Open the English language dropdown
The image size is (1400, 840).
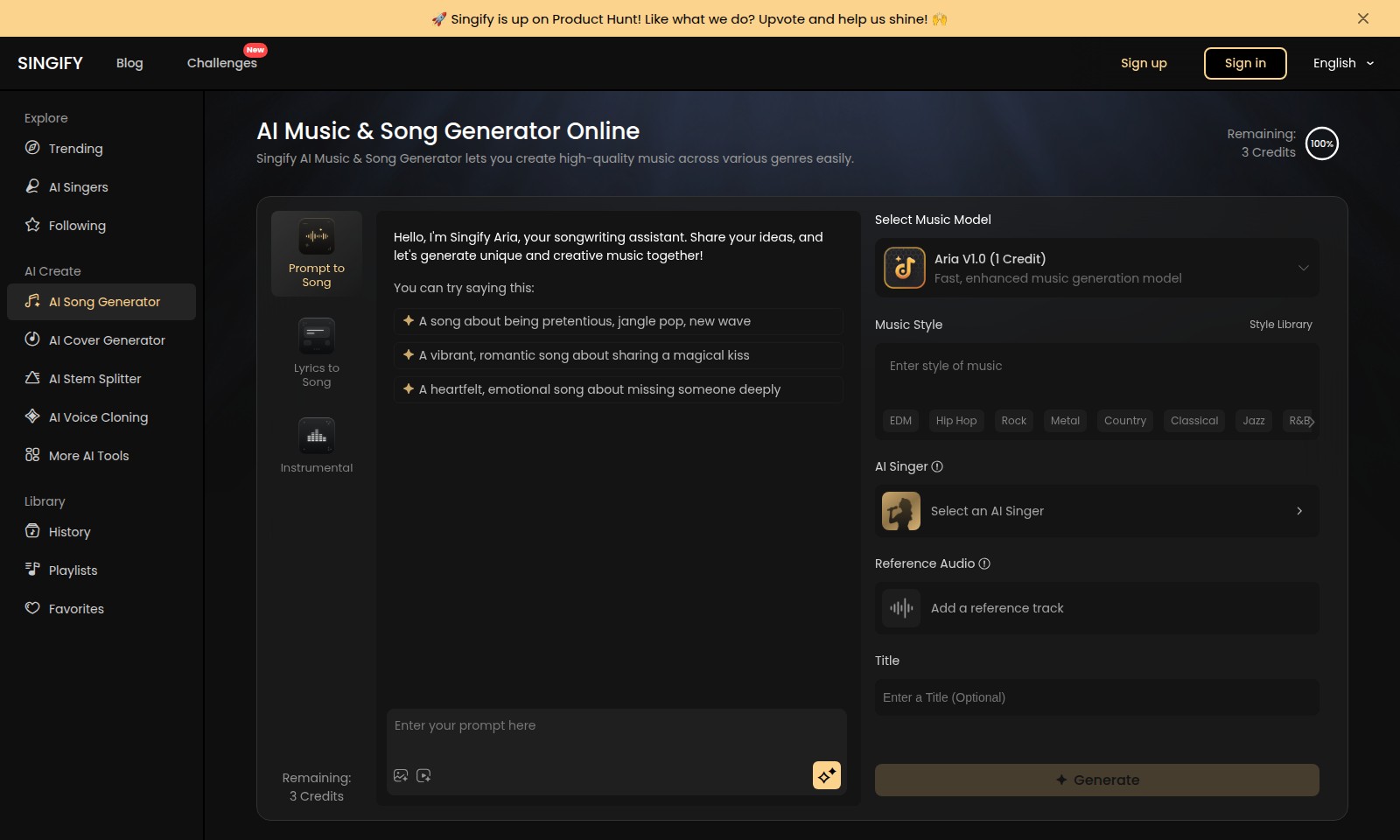(x=1343, y=63)
